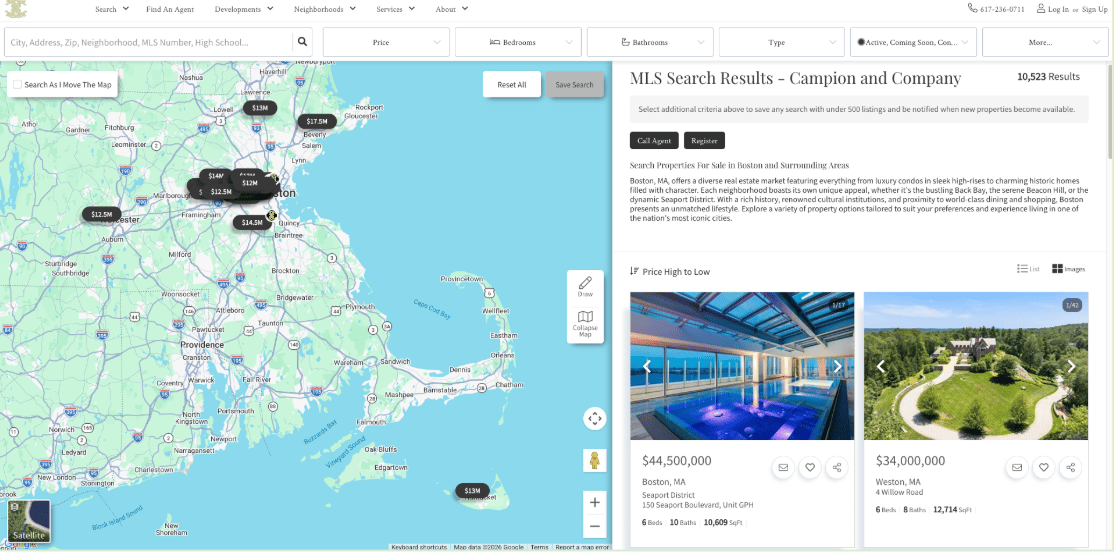Show previous photo of Weston listing
The image size is (1114, 552).
[x=881, y=367]
